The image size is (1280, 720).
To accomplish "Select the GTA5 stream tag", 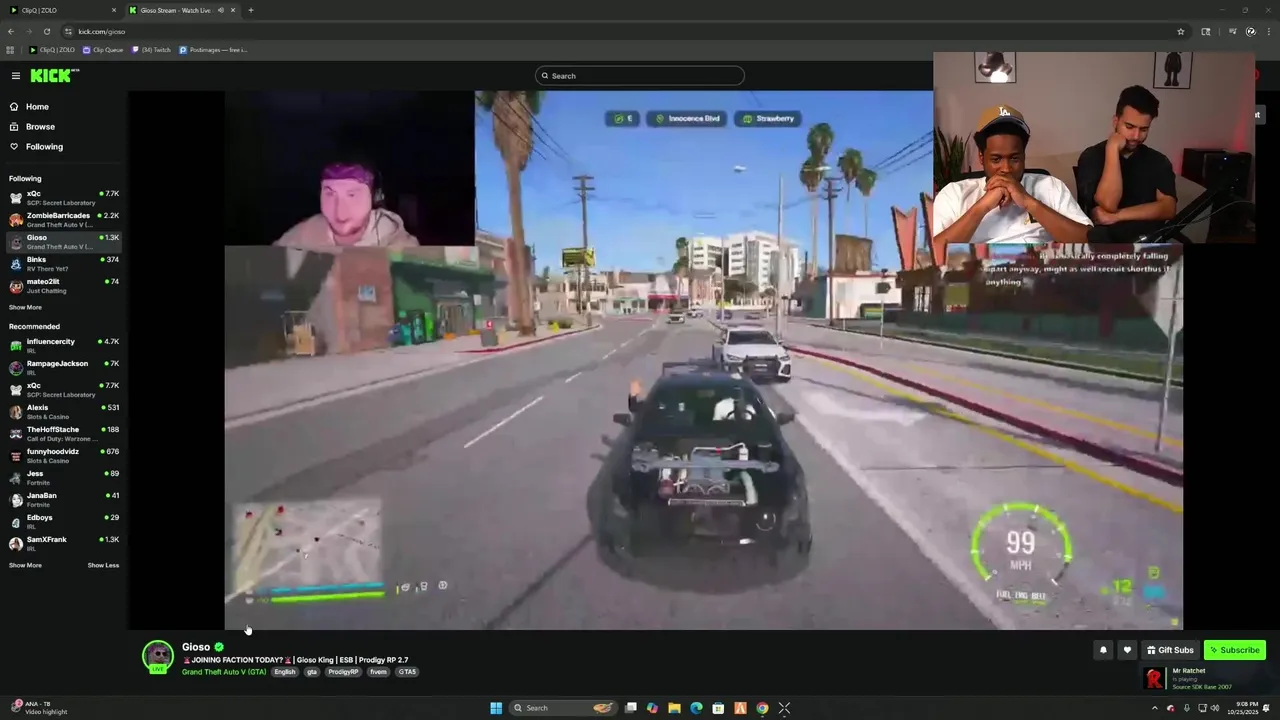I will coord(407,672).
